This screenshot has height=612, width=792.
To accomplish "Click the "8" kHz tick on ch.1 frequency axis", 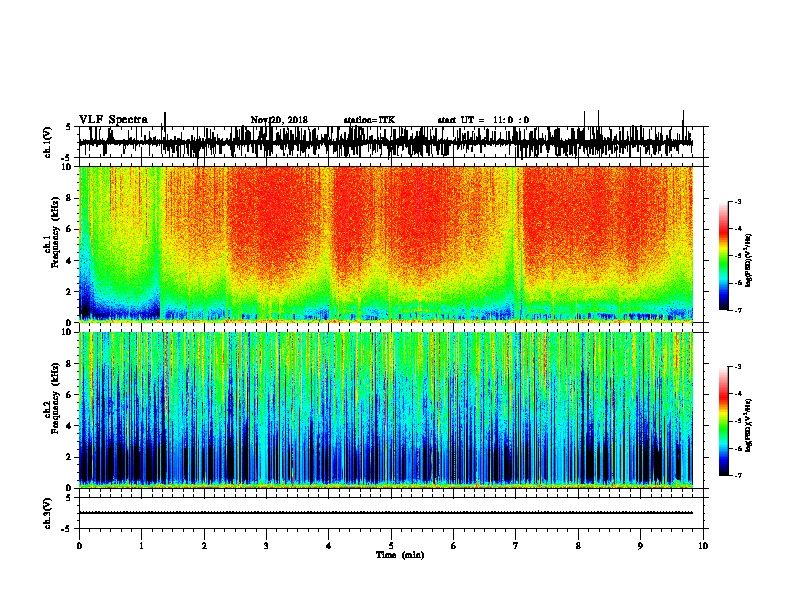I will pyautogui.click(x=69, y=198).
